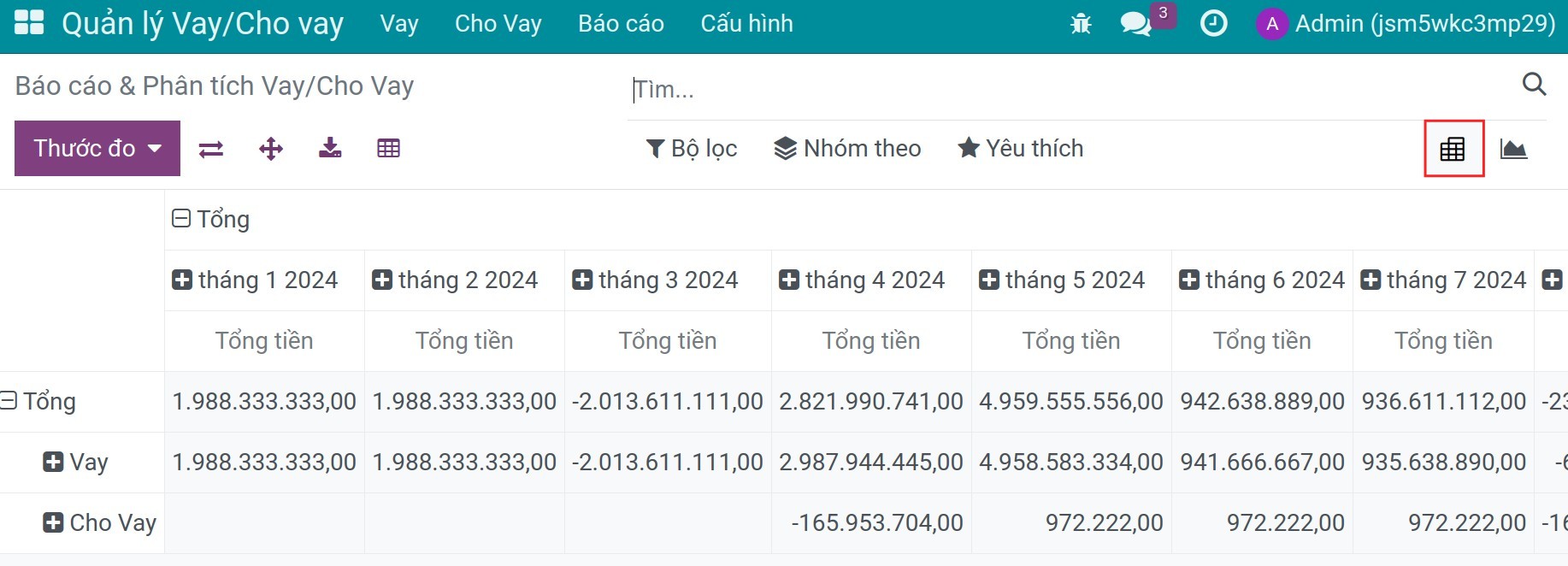Click the Vay cell 935.638.890,00

point(1443,463)
